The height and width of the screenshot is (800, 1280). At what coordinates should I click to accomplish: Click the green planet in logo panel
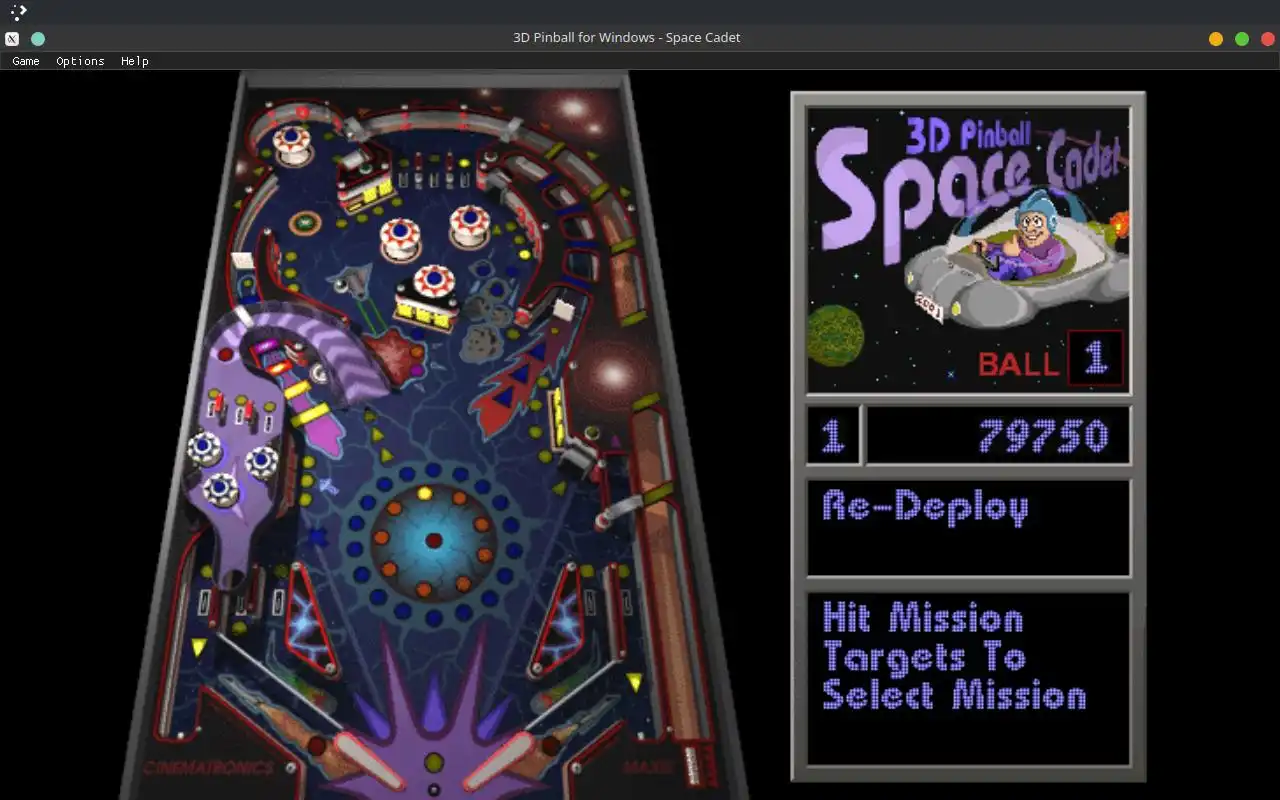(835, 336)
